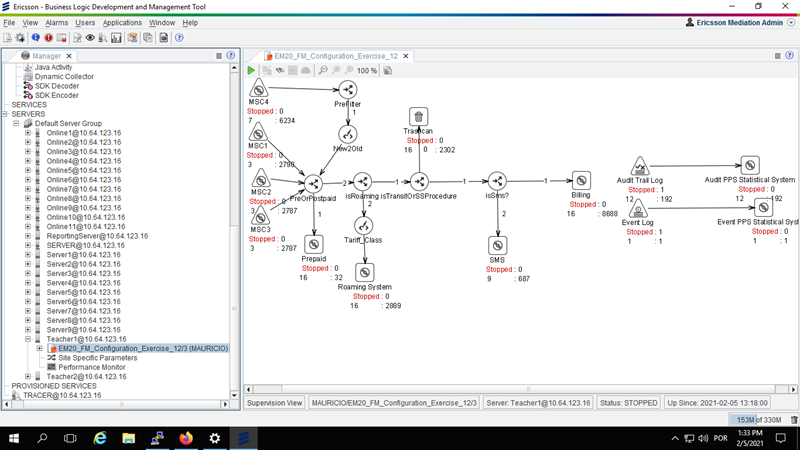The height and width of the screenshot is (450, 800).
Task: Select the Event Log node
Action: point(638,209)
